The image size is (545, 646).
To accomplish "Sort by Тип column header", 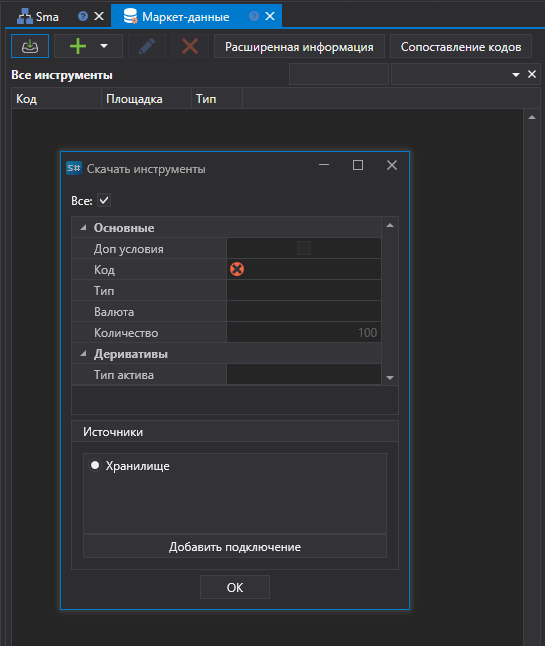I will pyautogui.click(x=217, y=99).
